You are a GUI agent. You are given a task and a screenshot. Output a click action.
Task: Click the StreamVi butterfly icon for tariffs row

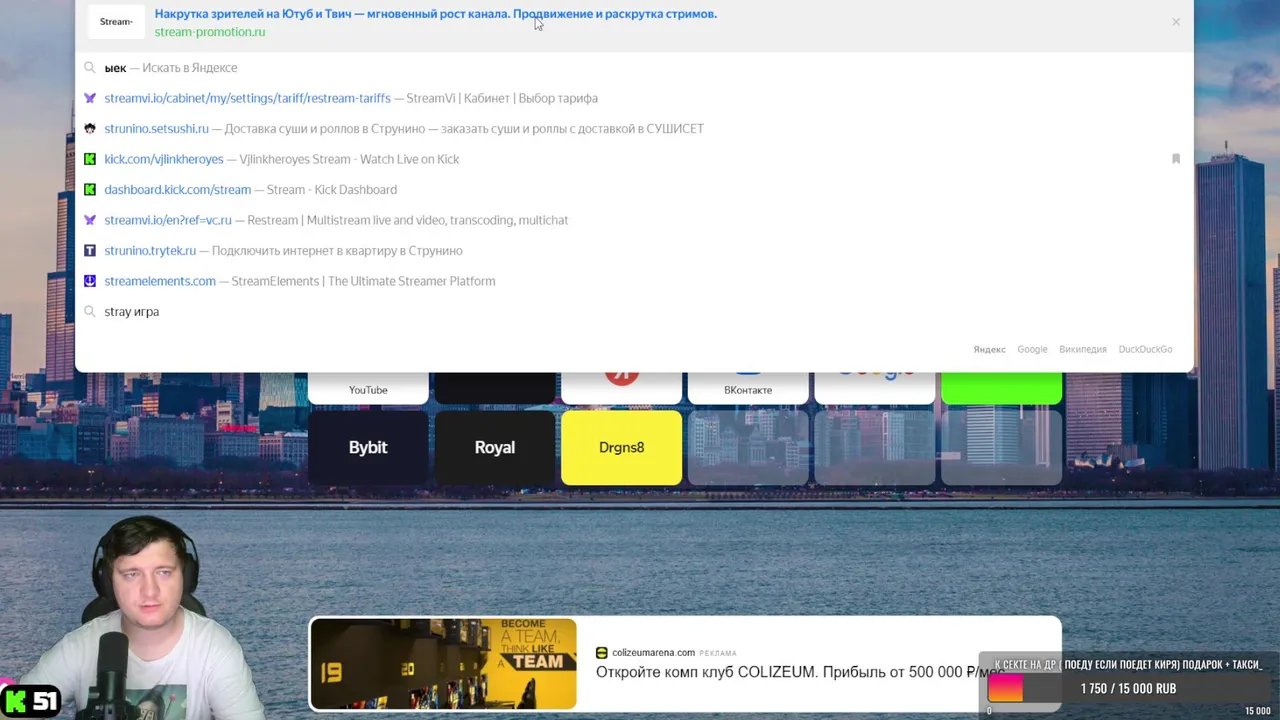coord(90,98)
